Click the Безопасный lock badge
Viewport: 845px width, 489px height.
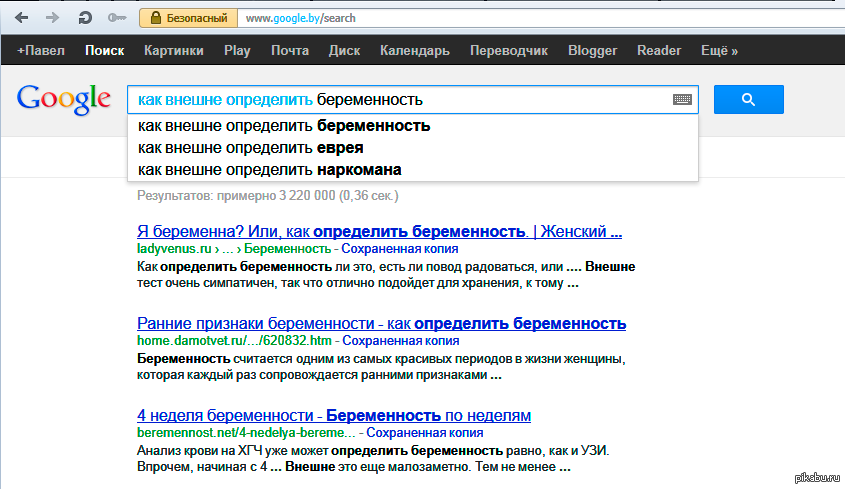(x=190, y=18)
